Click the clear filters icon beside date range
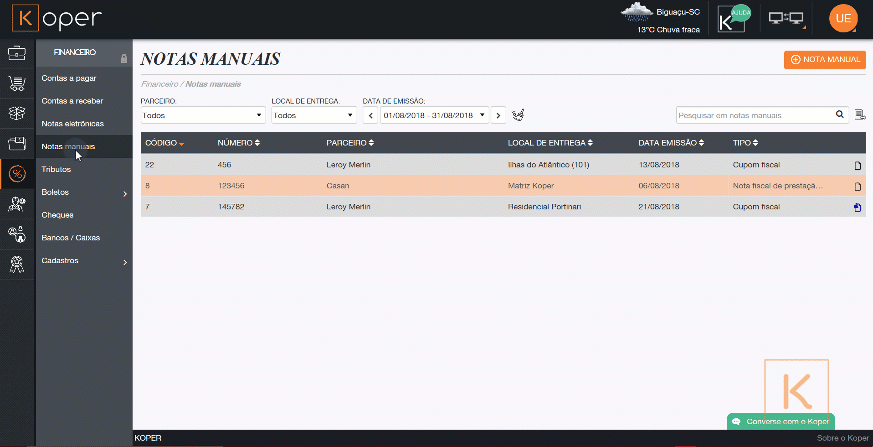The image size is (873, 447). [518, 115]
